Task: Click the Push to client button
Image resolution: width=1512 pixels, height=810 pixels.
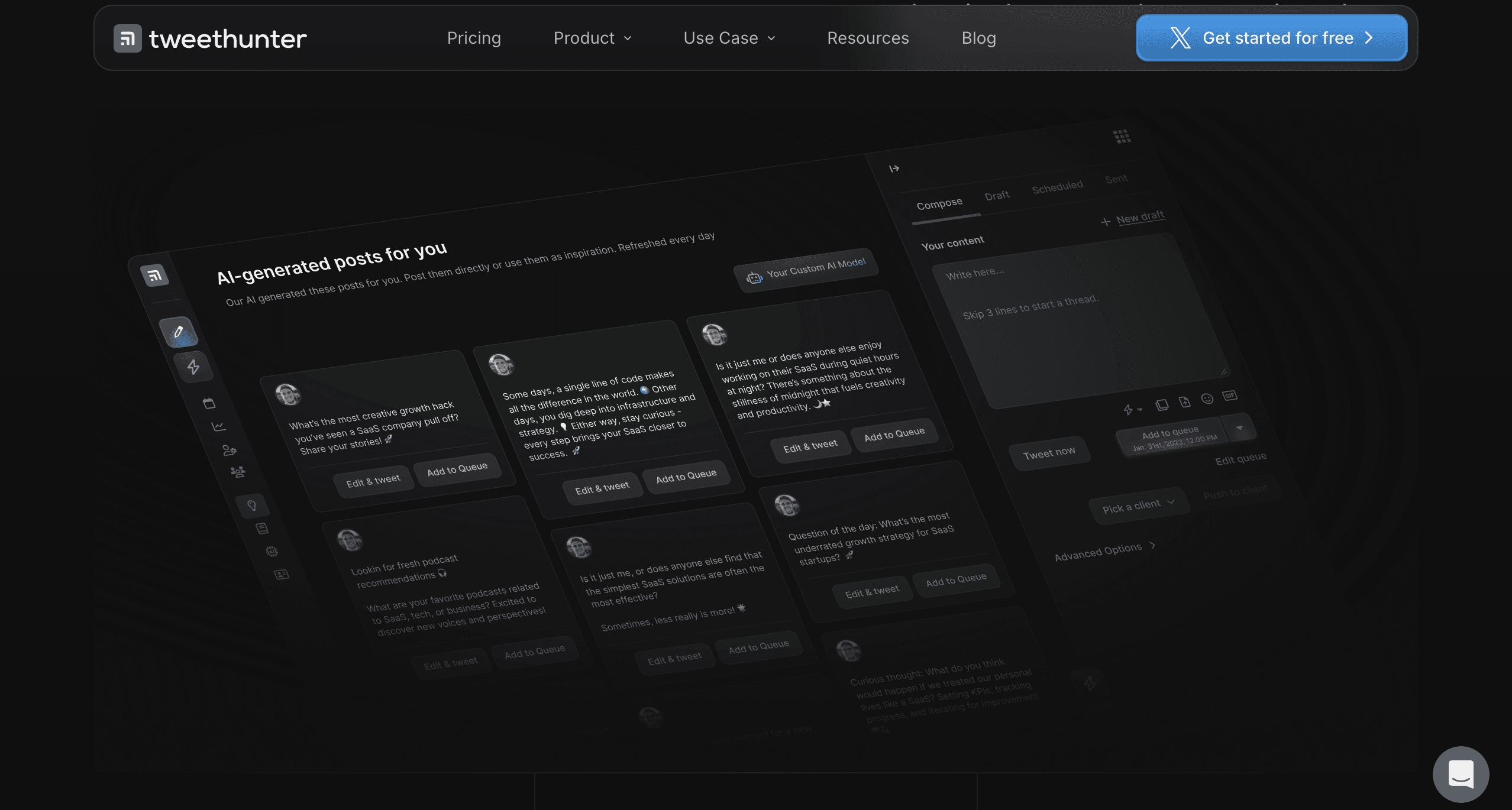Action: 1235,491
